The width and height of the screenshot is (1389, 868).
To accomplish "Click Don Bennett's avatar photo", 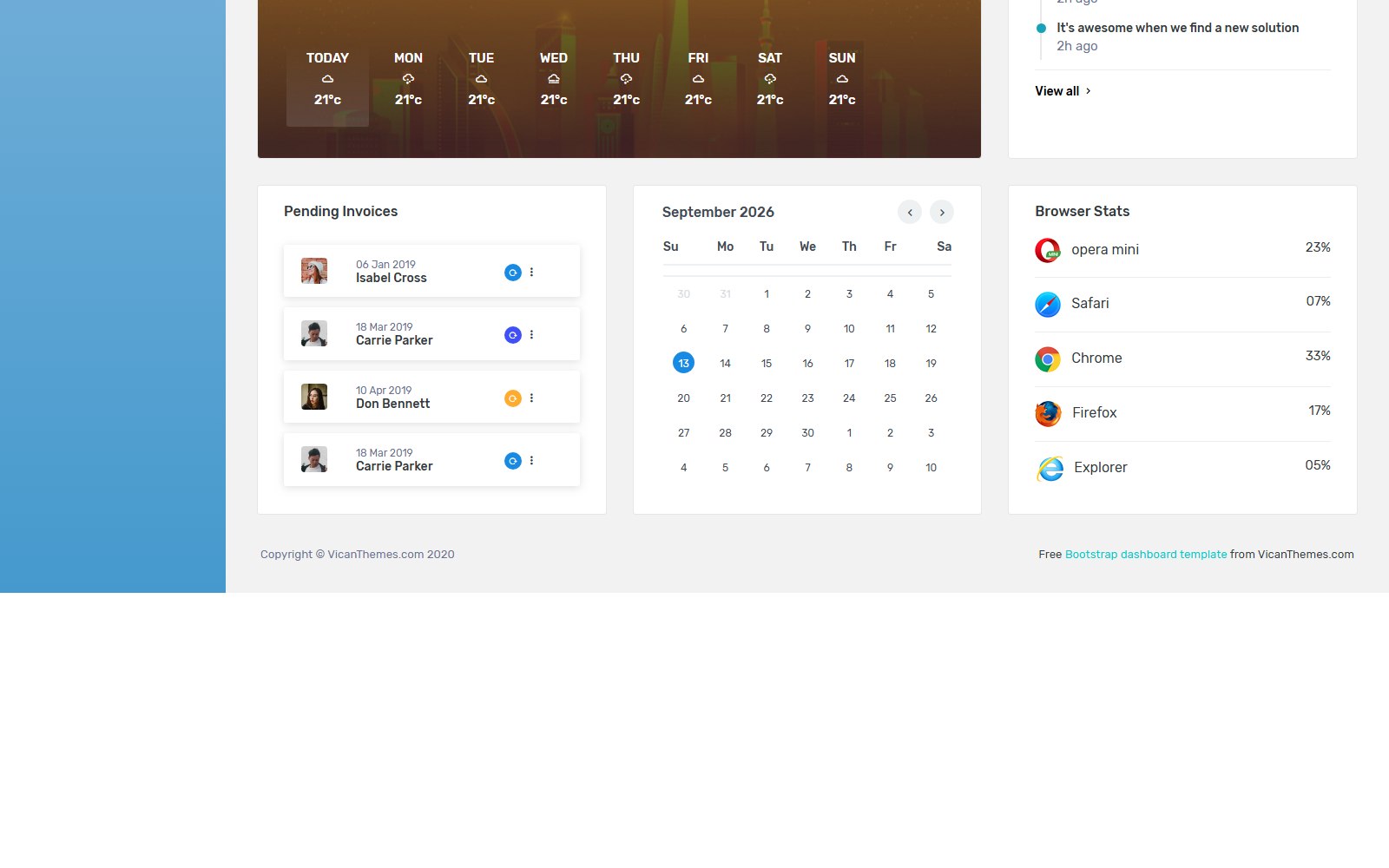I will click(x=314, y=397).
